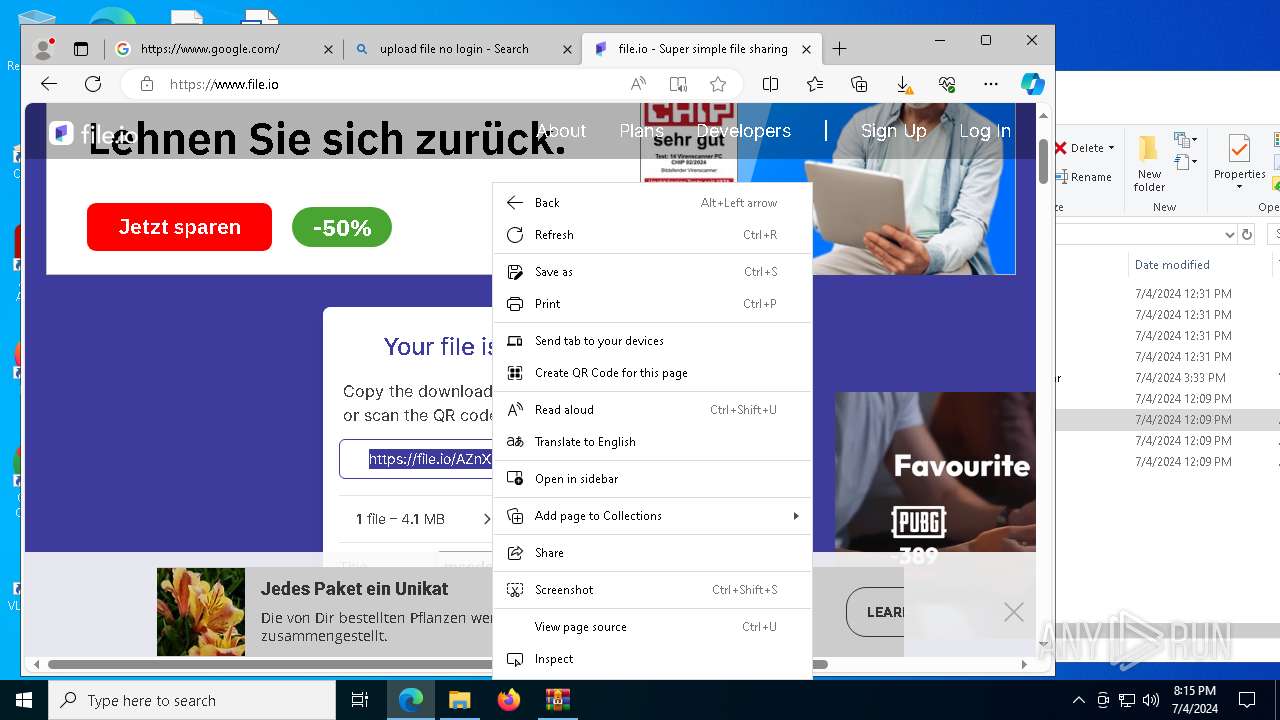Expand Add page to Collections submenu
The image size is (1280, 720).
click(x=653, y=516)
